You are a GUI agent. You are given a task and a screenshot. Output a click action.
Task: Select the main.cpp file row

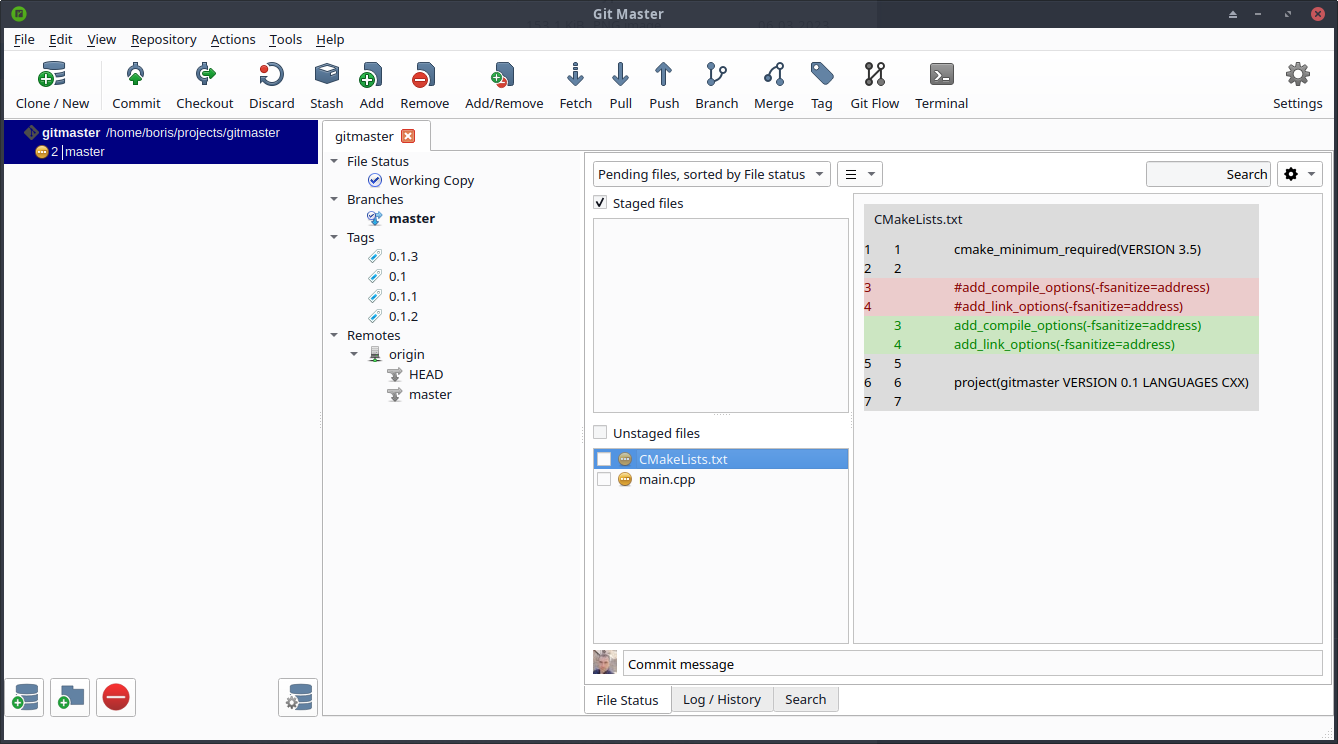[721, 479]
